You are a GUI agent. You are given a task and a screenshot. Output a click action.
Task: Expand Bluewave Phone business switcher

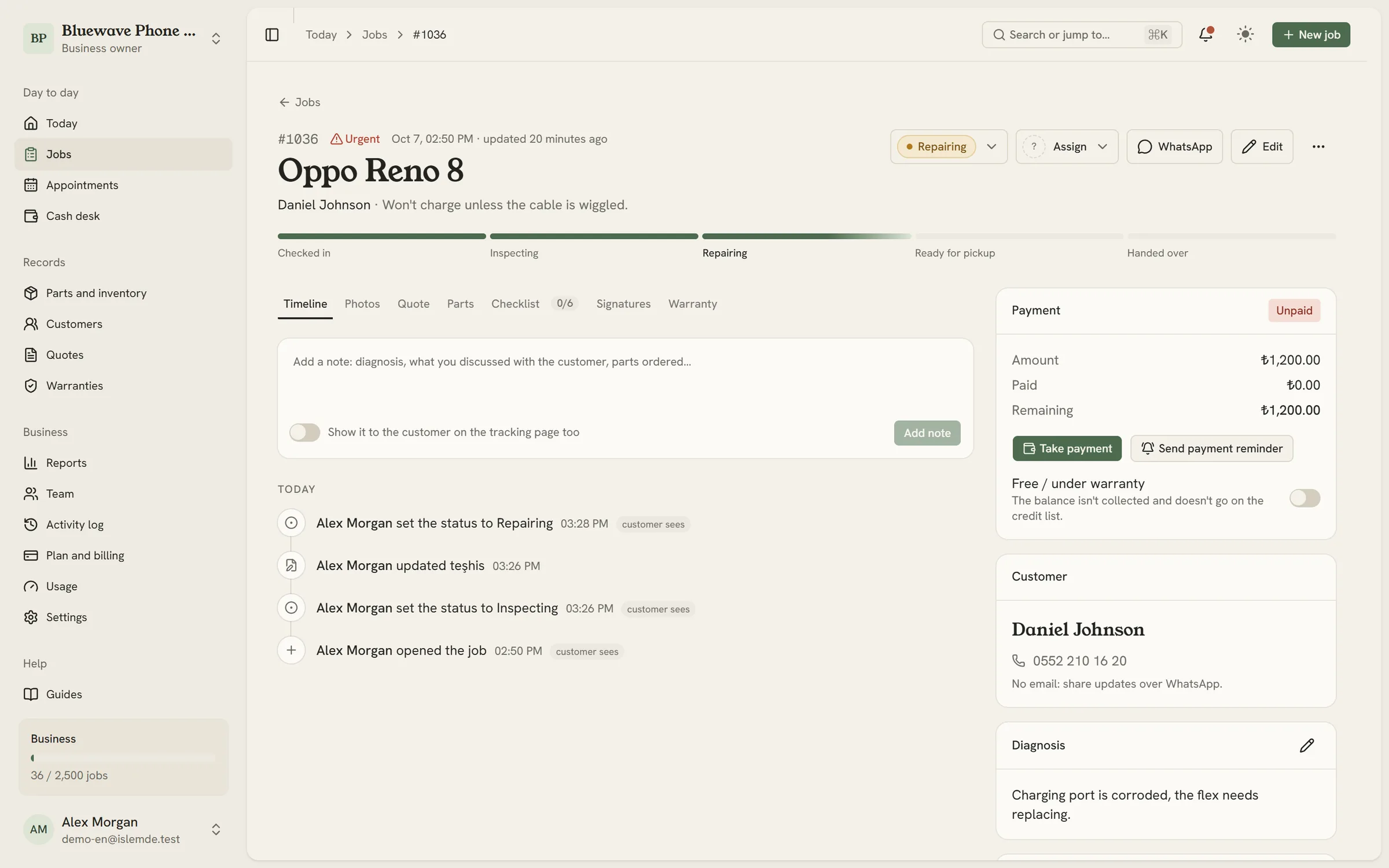pos(123,38)
